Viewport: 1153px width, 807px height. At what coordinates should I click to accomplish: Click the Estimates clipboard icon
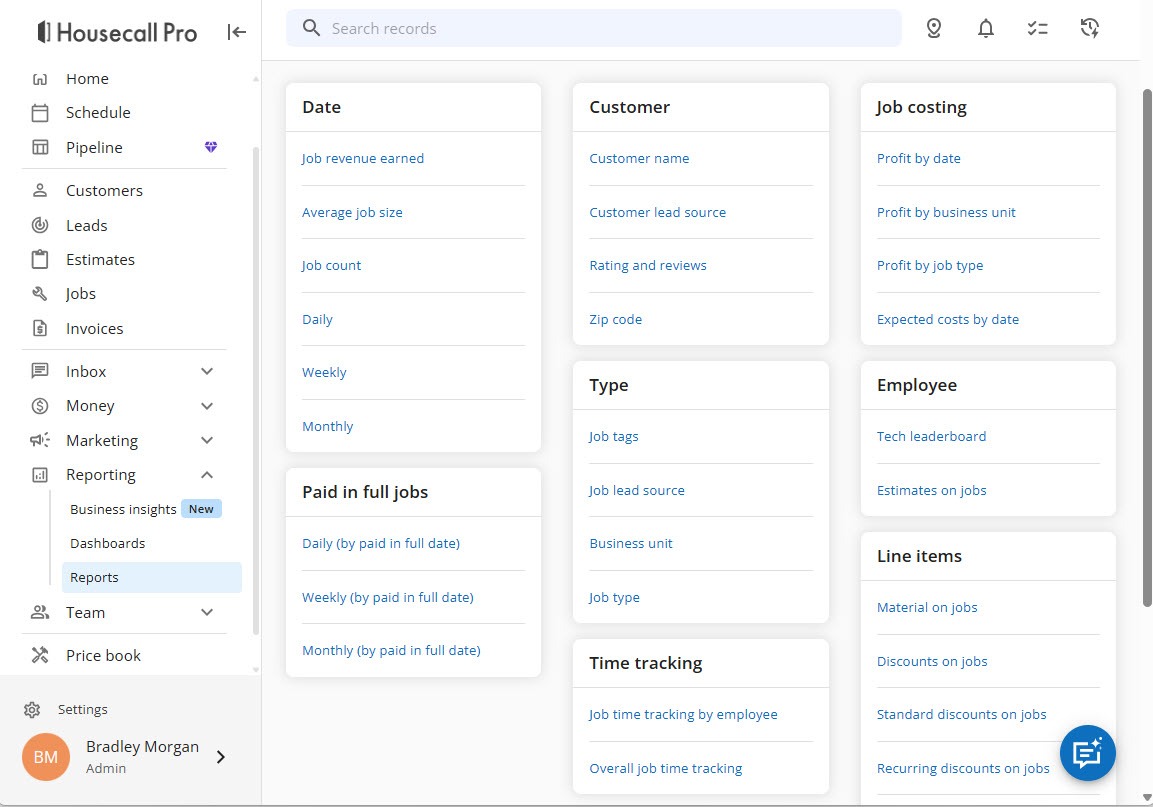click(x=40, y=259)
